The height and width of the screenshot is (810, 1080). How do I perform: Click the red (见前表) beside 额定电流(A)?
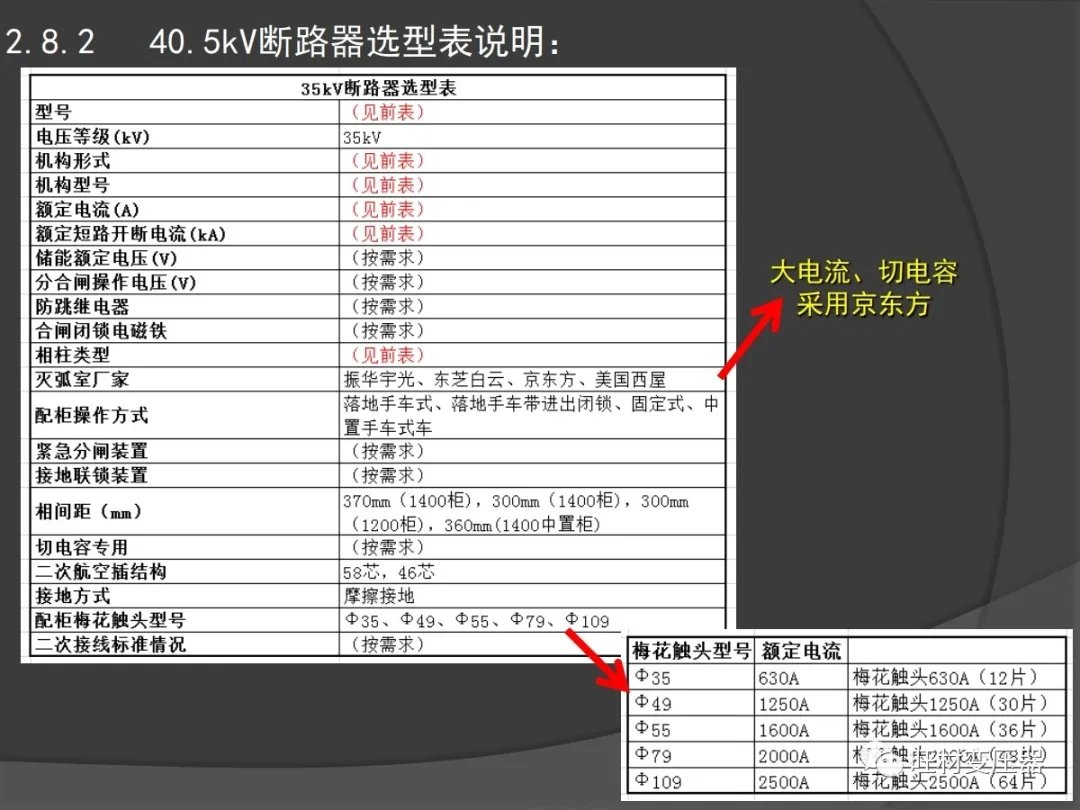(x=387, y=209)
